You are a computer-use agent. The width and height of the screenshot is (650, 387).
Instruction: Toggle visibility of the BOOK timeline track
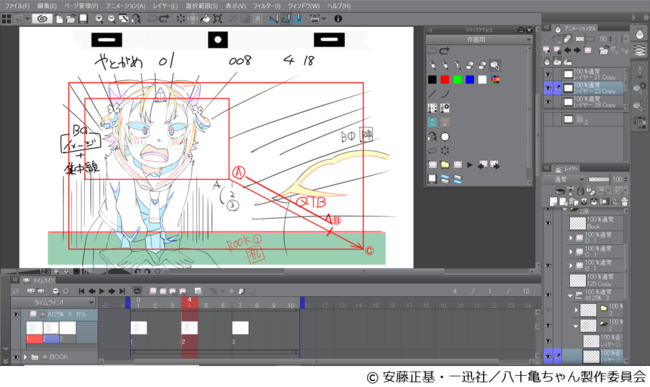click(x=16, y=357)
